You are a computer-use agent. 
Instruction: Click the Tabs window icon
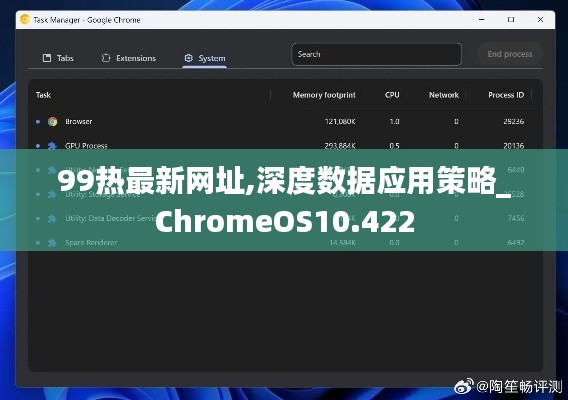pyautogui.click(x=47, y=58)
